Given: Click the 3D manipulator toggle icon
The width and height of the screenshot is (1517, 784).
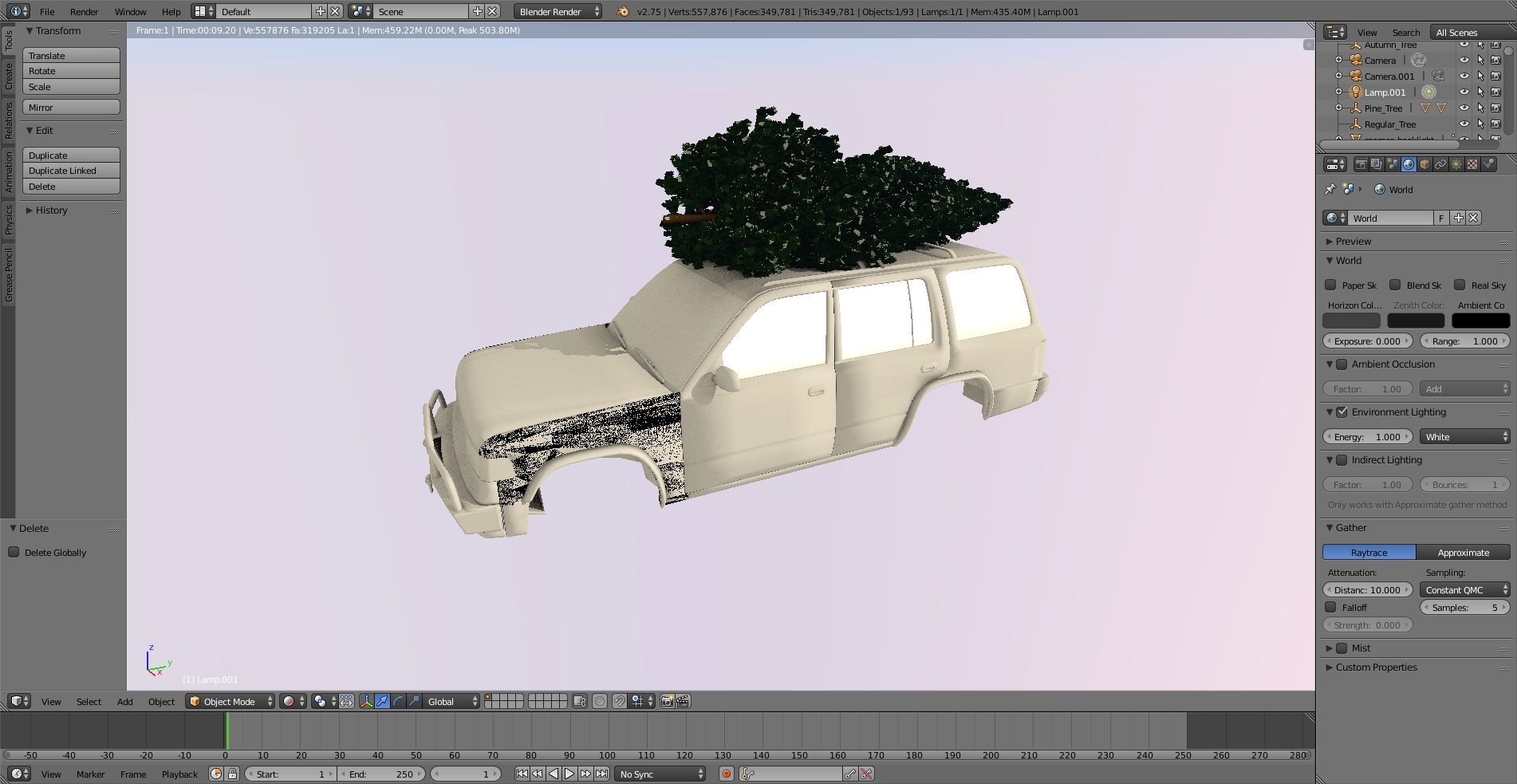Looking at the screenshot, I should tap(366, 701).
